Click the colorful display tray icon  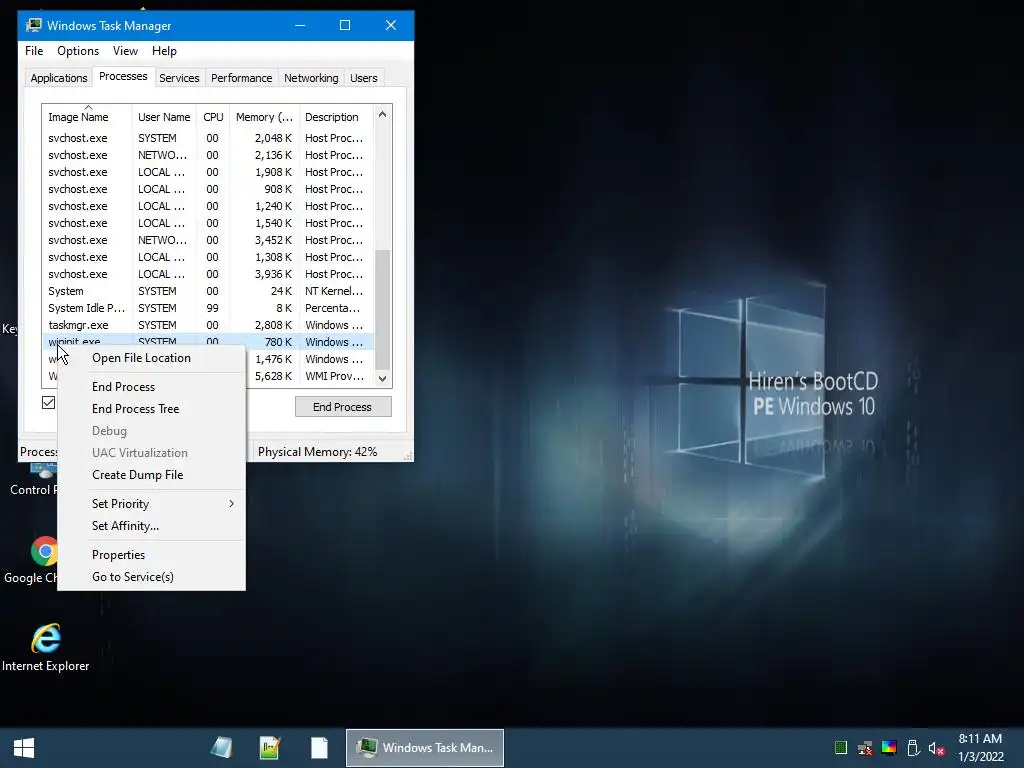point(889,748)
